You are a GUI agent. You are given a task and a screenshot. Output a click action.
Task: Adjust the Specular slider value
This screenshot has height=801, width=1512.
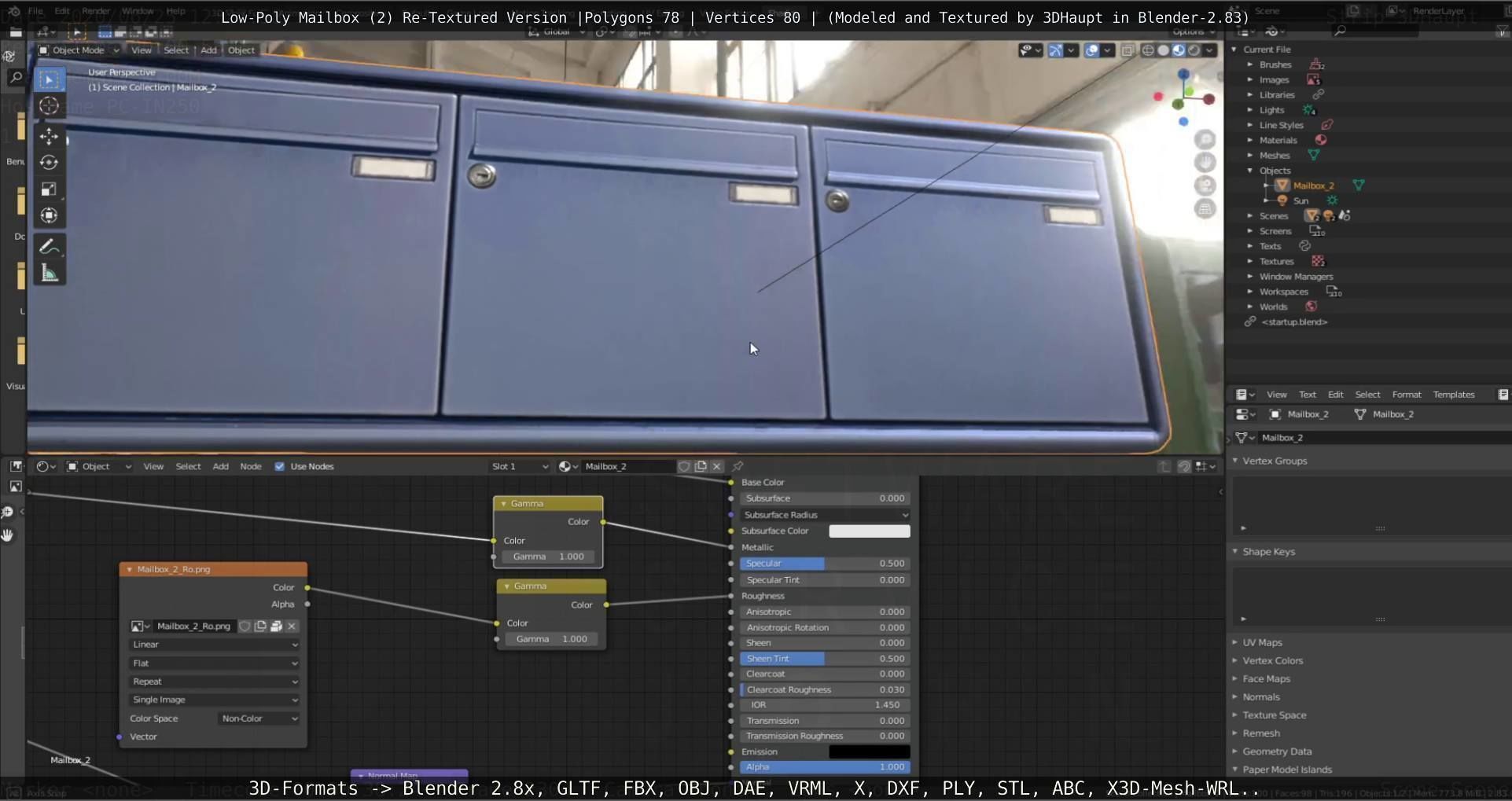click(x=825, y=564)
